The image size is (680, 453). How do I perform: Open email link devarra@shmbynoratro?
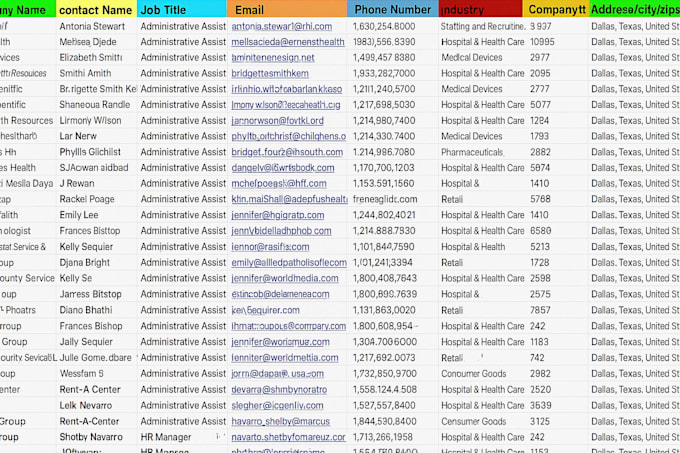(279, 390)
